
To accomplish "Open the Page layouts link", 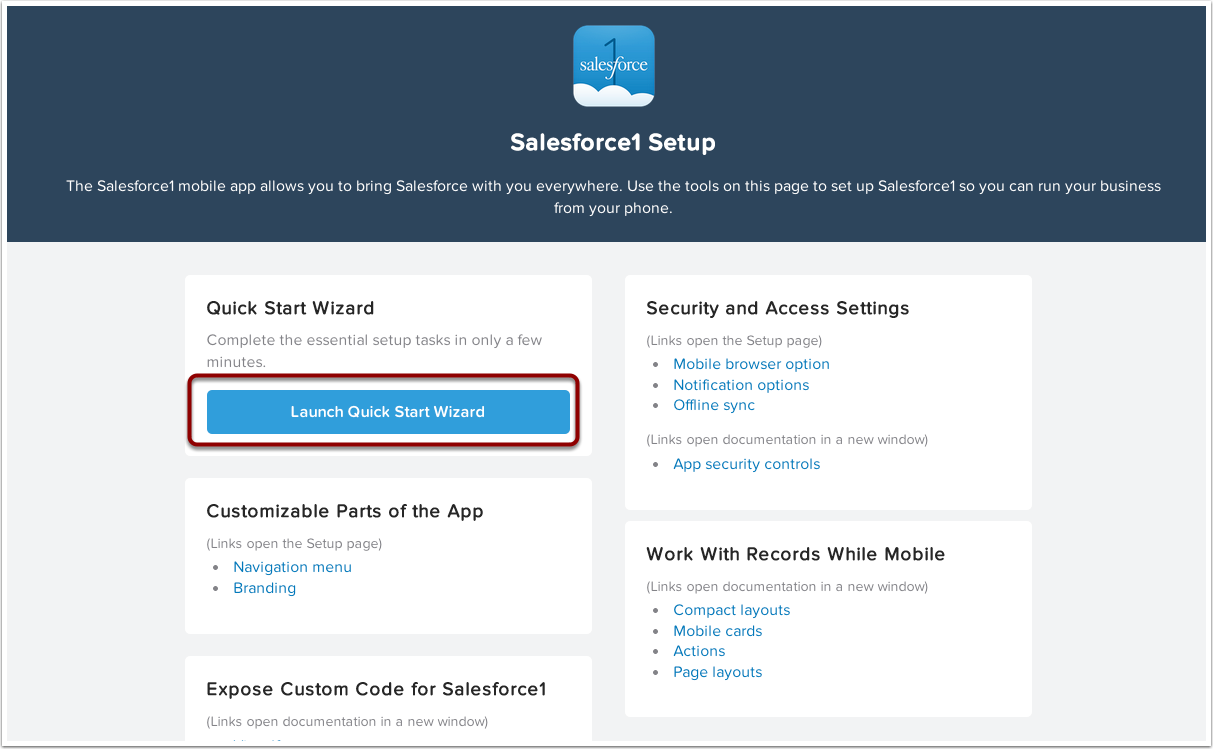I will tap(717, 672).
